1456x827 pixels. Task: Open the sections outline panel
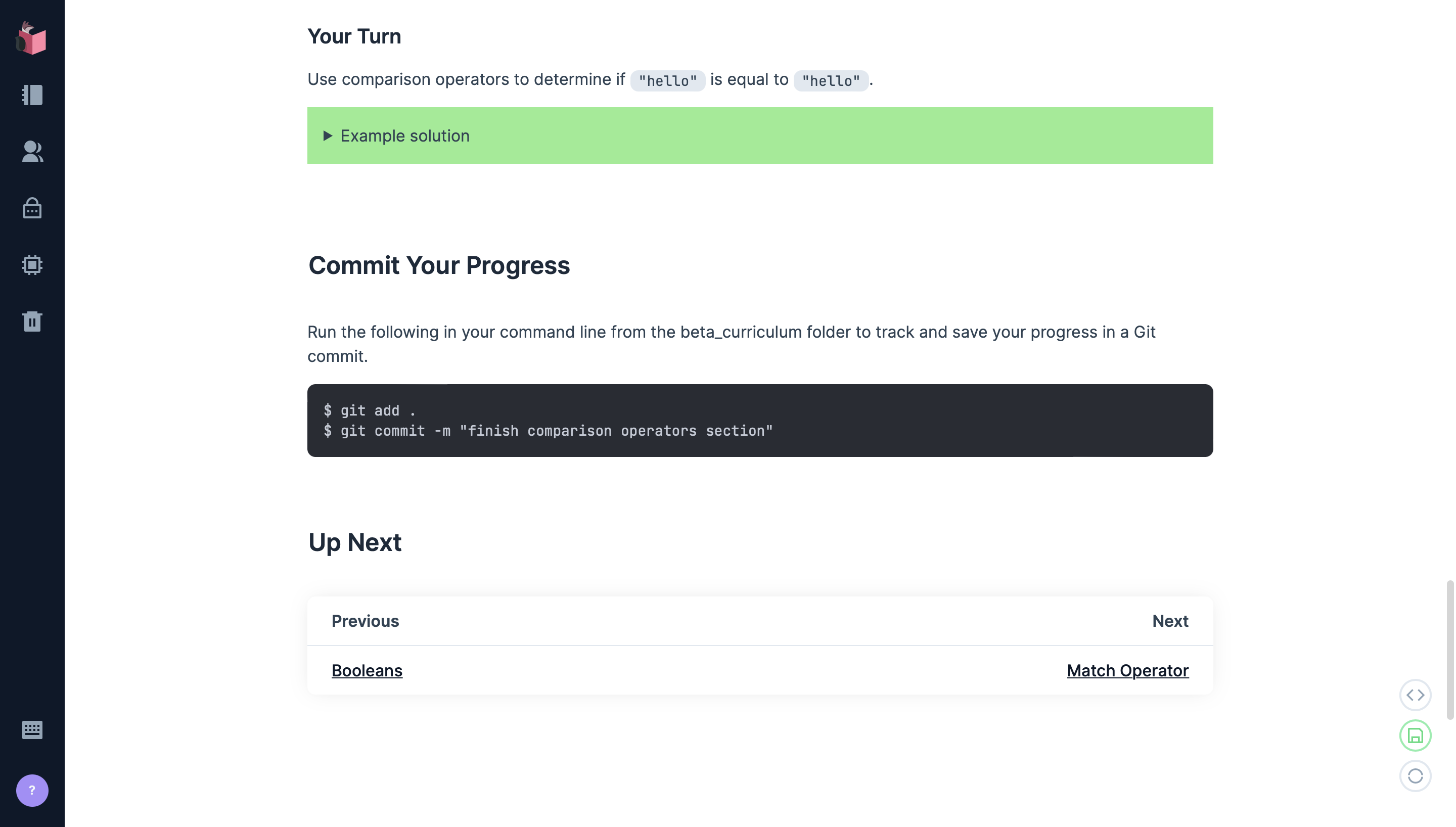tap(32, 96)
